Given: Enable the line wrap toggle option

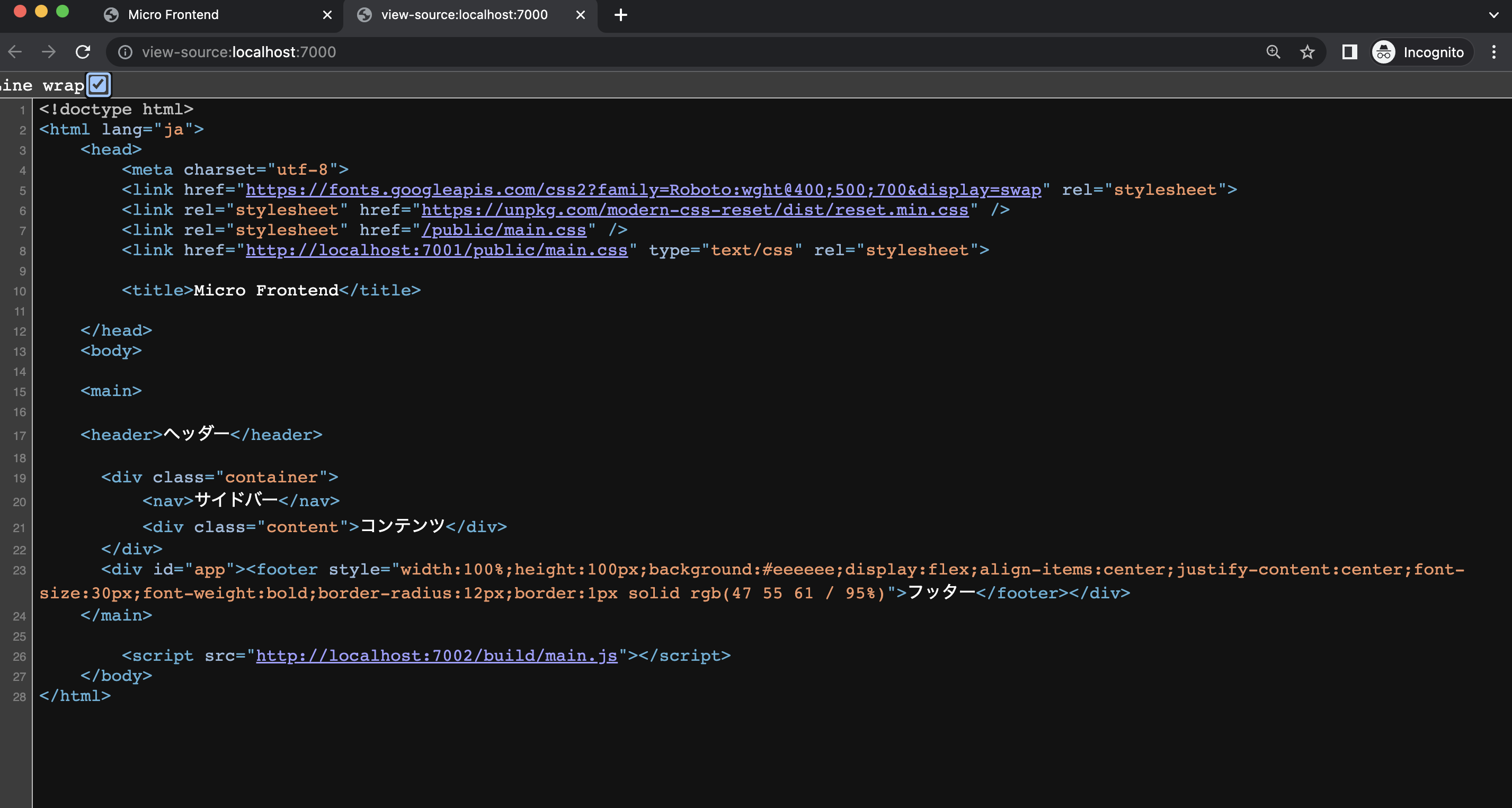Looking at the screenshot, I should [x=98, y=84].
